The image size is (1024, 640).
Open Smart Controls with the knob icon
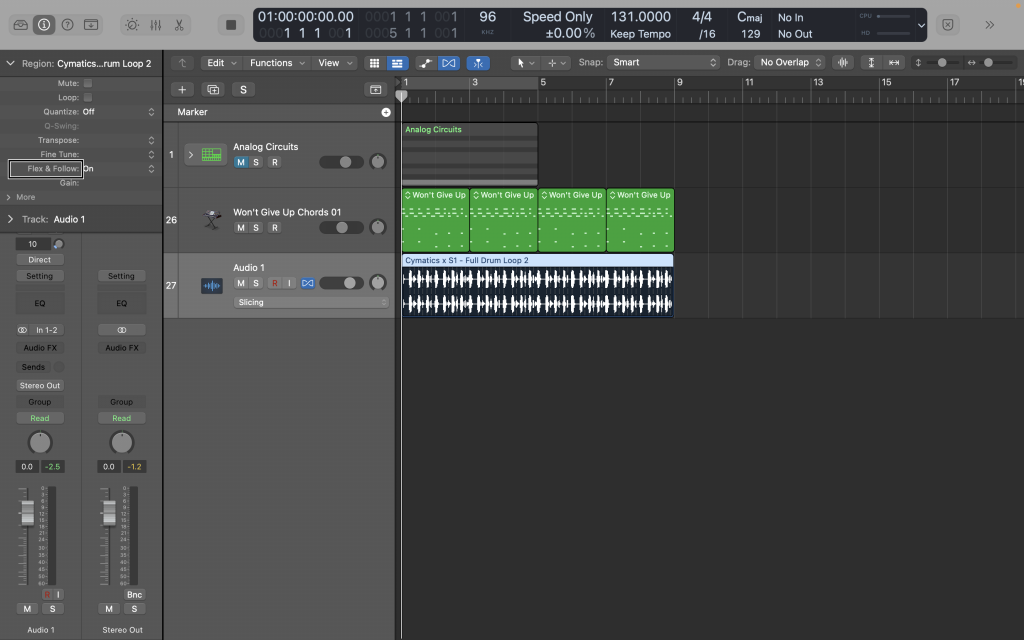click(x=131, y=23)
